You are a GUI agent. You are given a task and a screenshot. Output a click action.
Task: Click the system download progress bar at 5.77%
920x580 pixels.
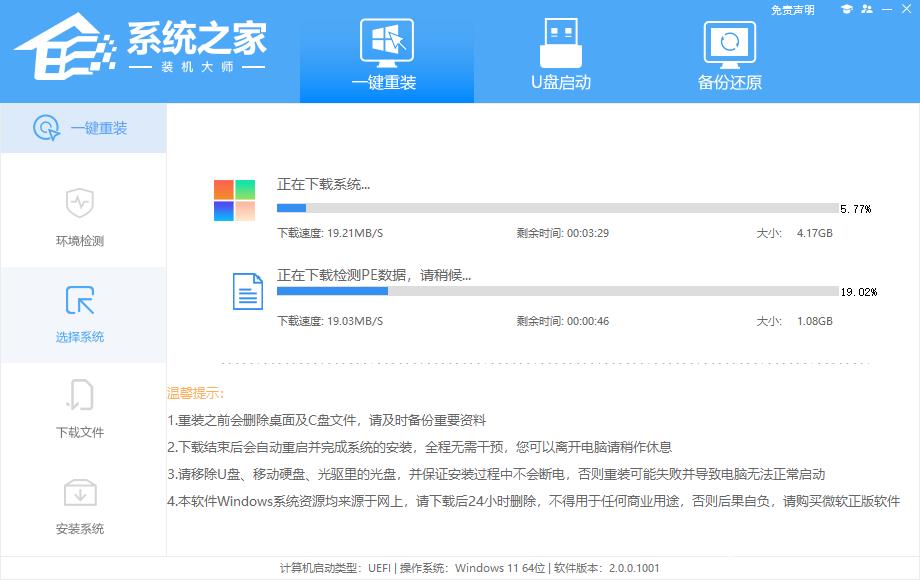(x=550, y=206)
